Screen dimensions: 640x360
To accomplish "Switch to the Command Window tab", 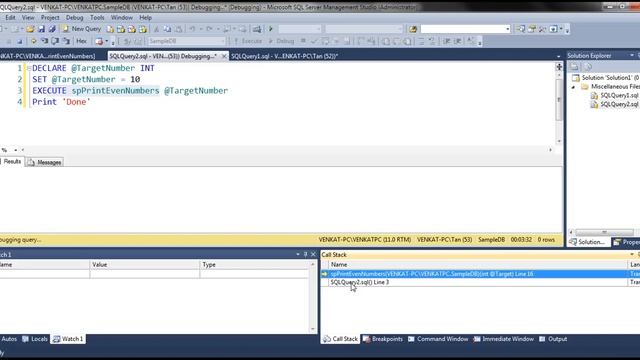I will point(438,339).
